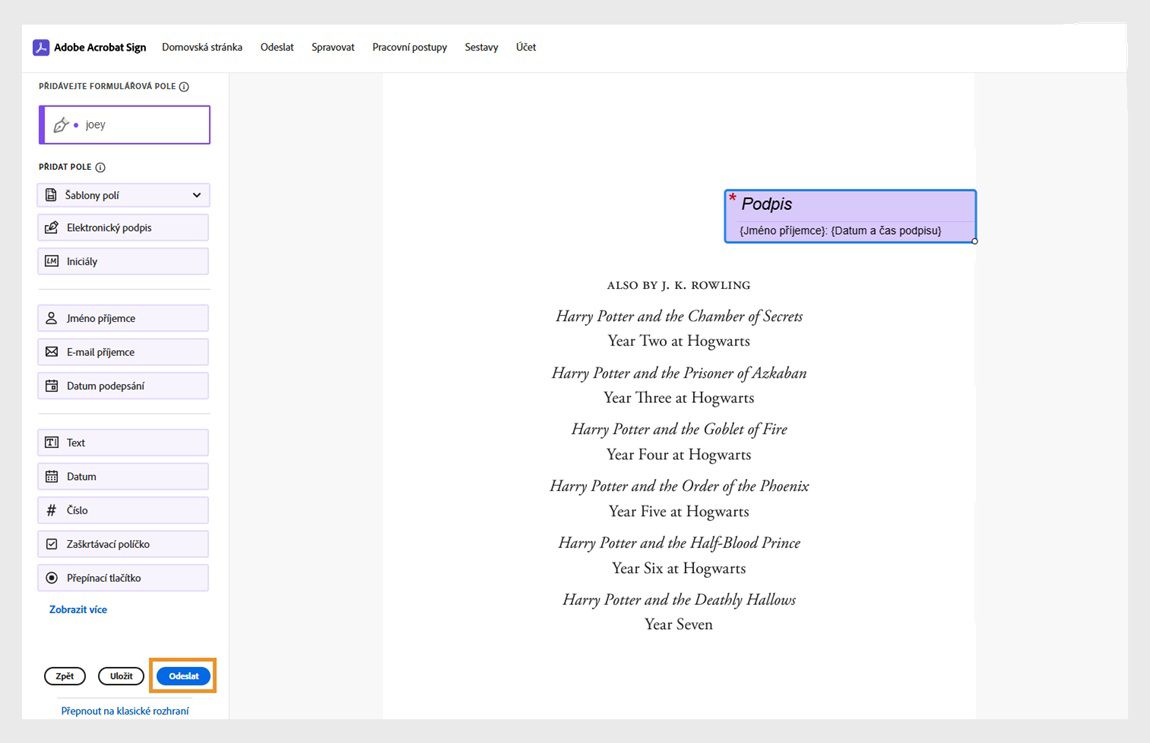1150x743 pixels.
Task: Click the "ALSO BY J. K. ROWLING" heading
Action: 678,285
